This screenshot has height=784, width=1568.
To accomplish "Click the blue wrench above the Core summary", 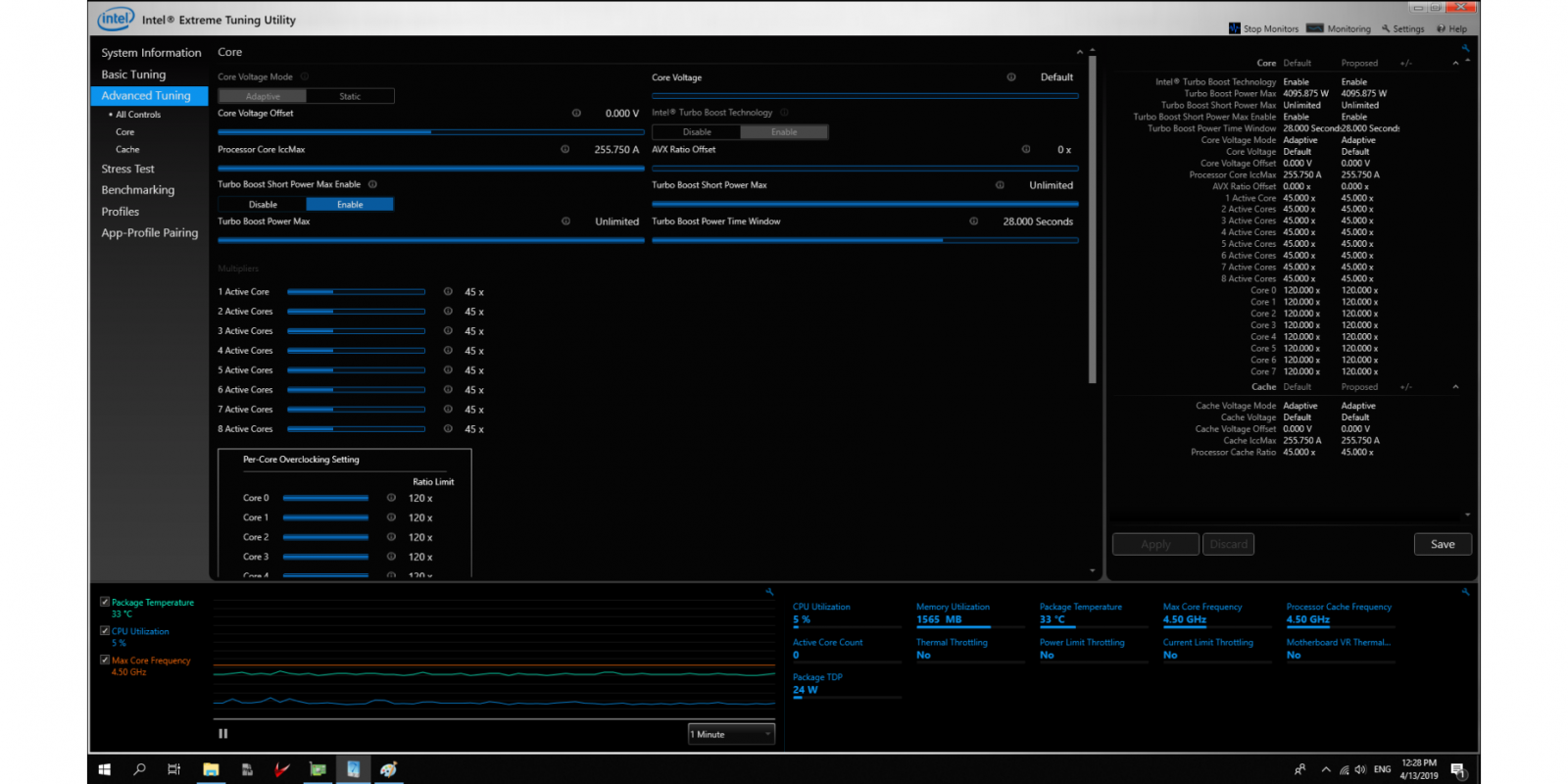I will [1465, 48].
